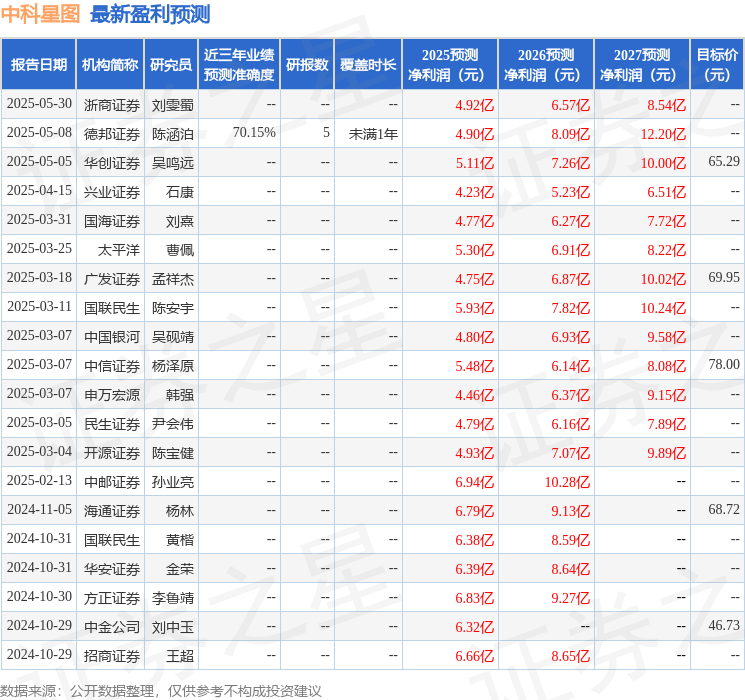Select the 浙商证券 institution cell
745x700 pixels.
(x=112, y=105)
